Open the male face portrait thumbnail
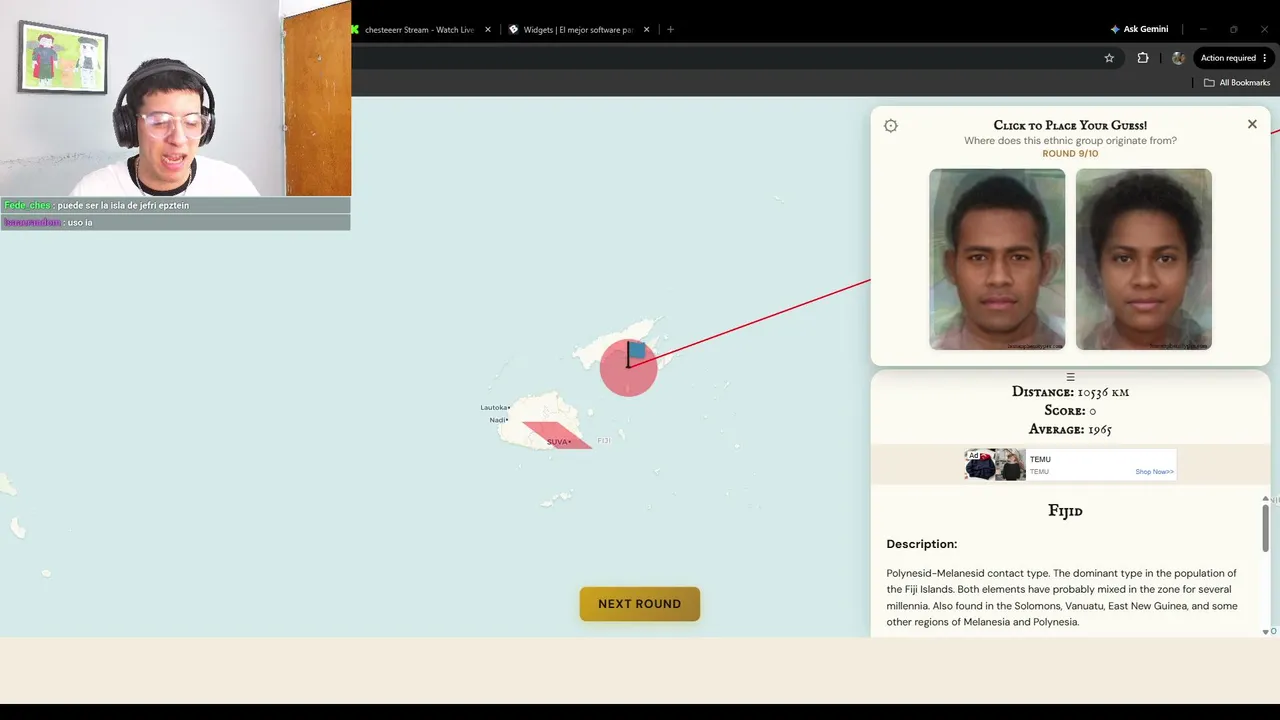The height and width of the screenshot is (720, 1280). (x=997, y=259)
